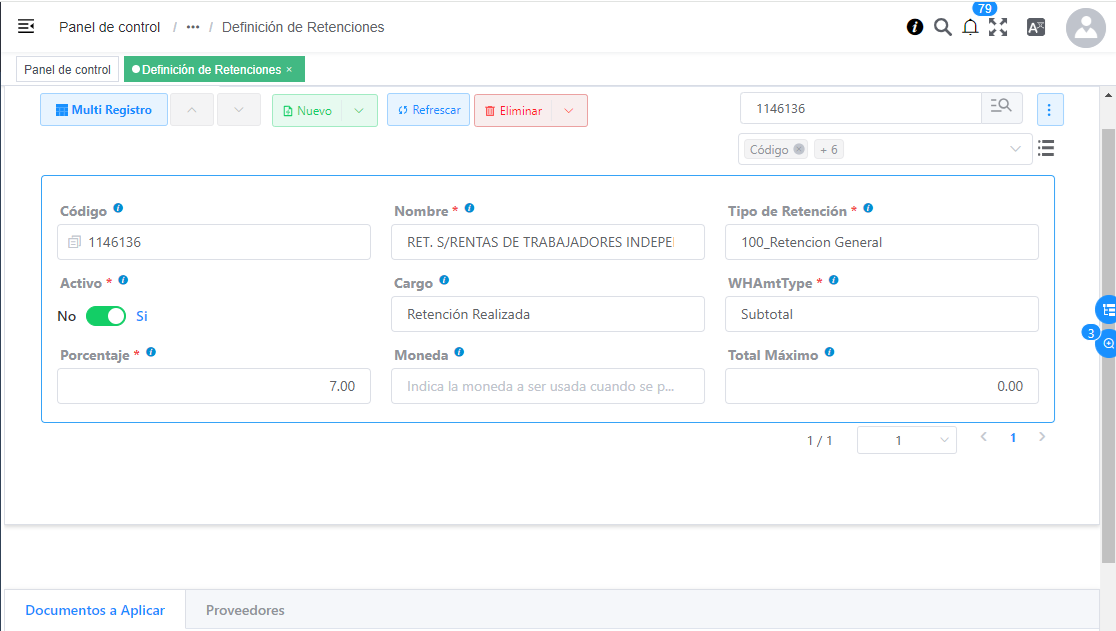
Task: Click Panel de control breadcrumb
Action: [x=110, y=27]
